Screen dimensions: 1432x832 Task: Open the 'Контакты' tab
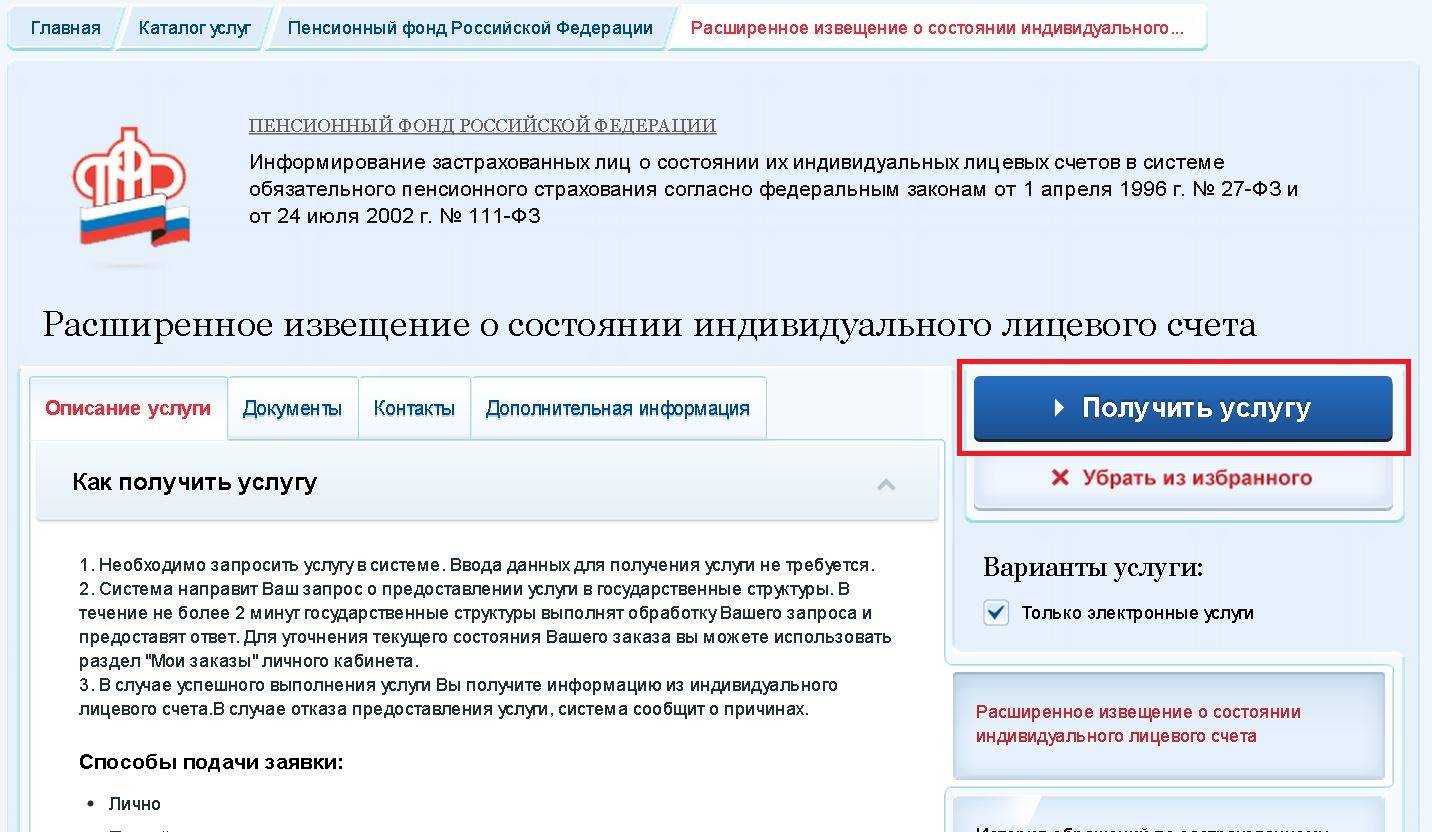pos(414,408)
